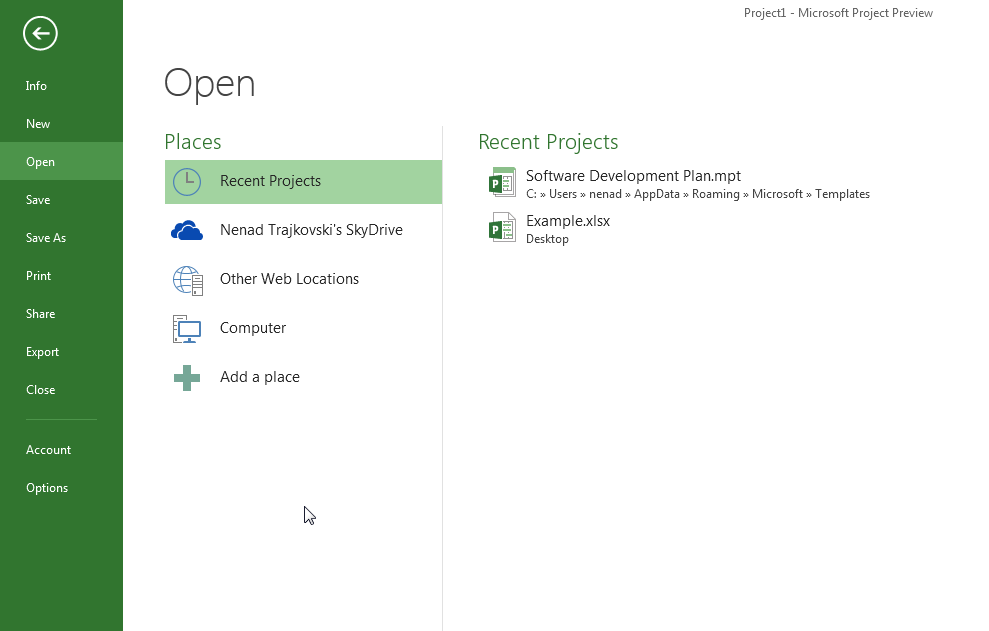Screen dimensions: 989x631
Task: Click the back arrow circle icon
Action: (40, 33)
